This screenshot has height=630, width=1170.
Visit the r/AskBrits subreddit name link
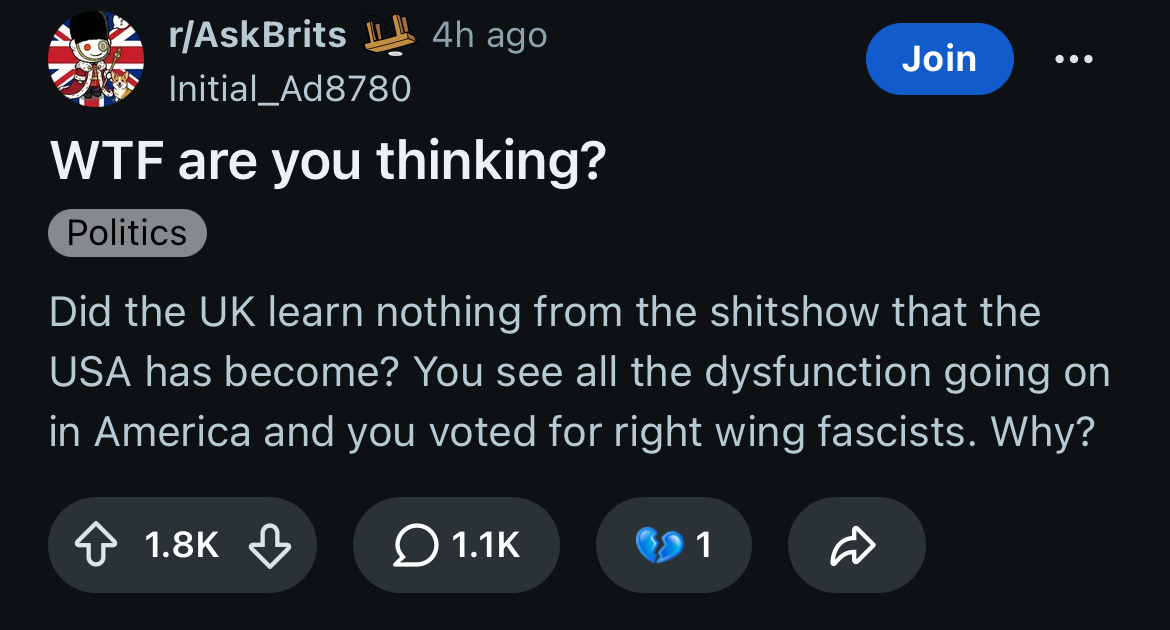point(257,35)
